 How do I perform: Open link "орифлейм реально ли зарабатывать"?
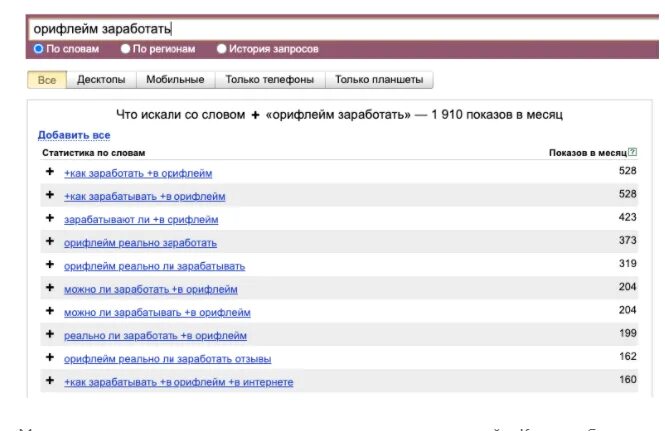point(154,266)
